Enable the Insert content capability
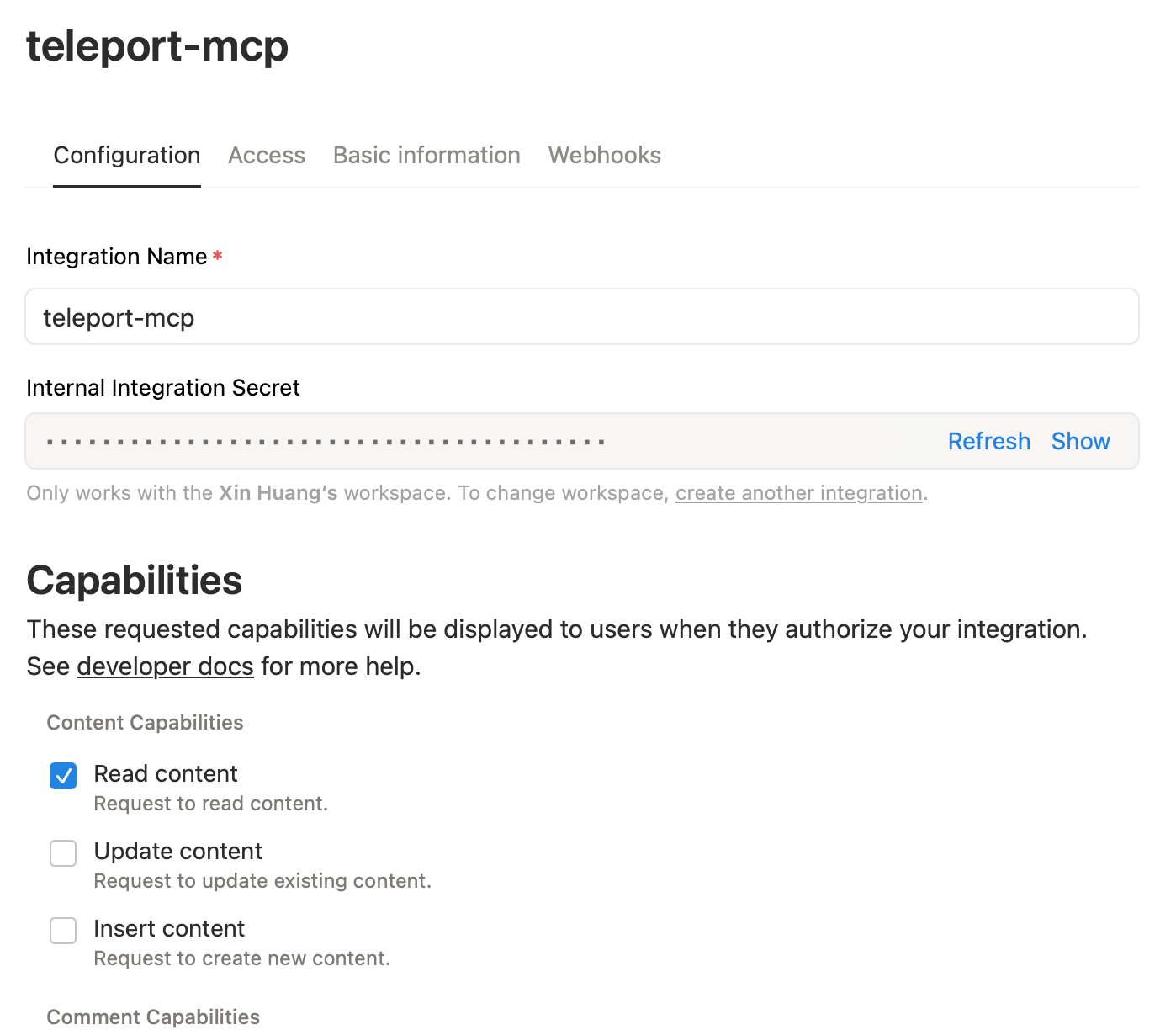Image resolution: width=1176 pixels, height=1030 pixels. tap(63, 931)
